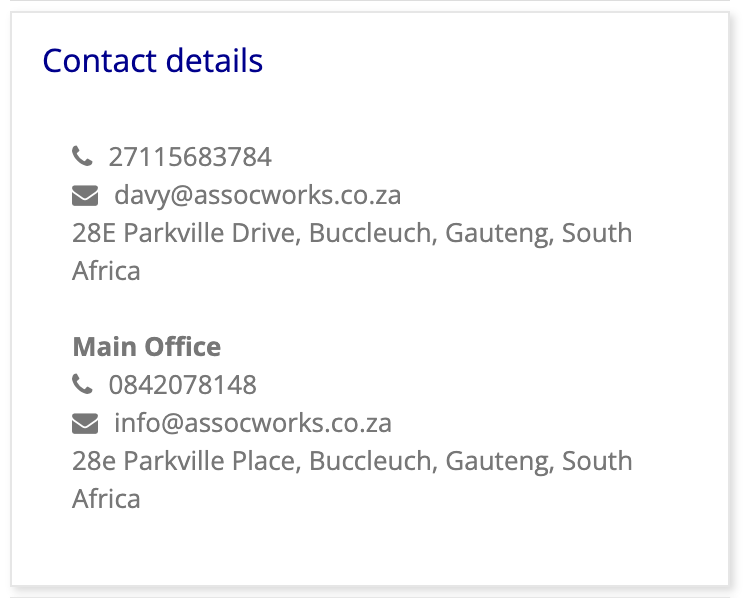Click the Contact details heading
This screenshot has width=744, height=598.
tap(153, 61)
